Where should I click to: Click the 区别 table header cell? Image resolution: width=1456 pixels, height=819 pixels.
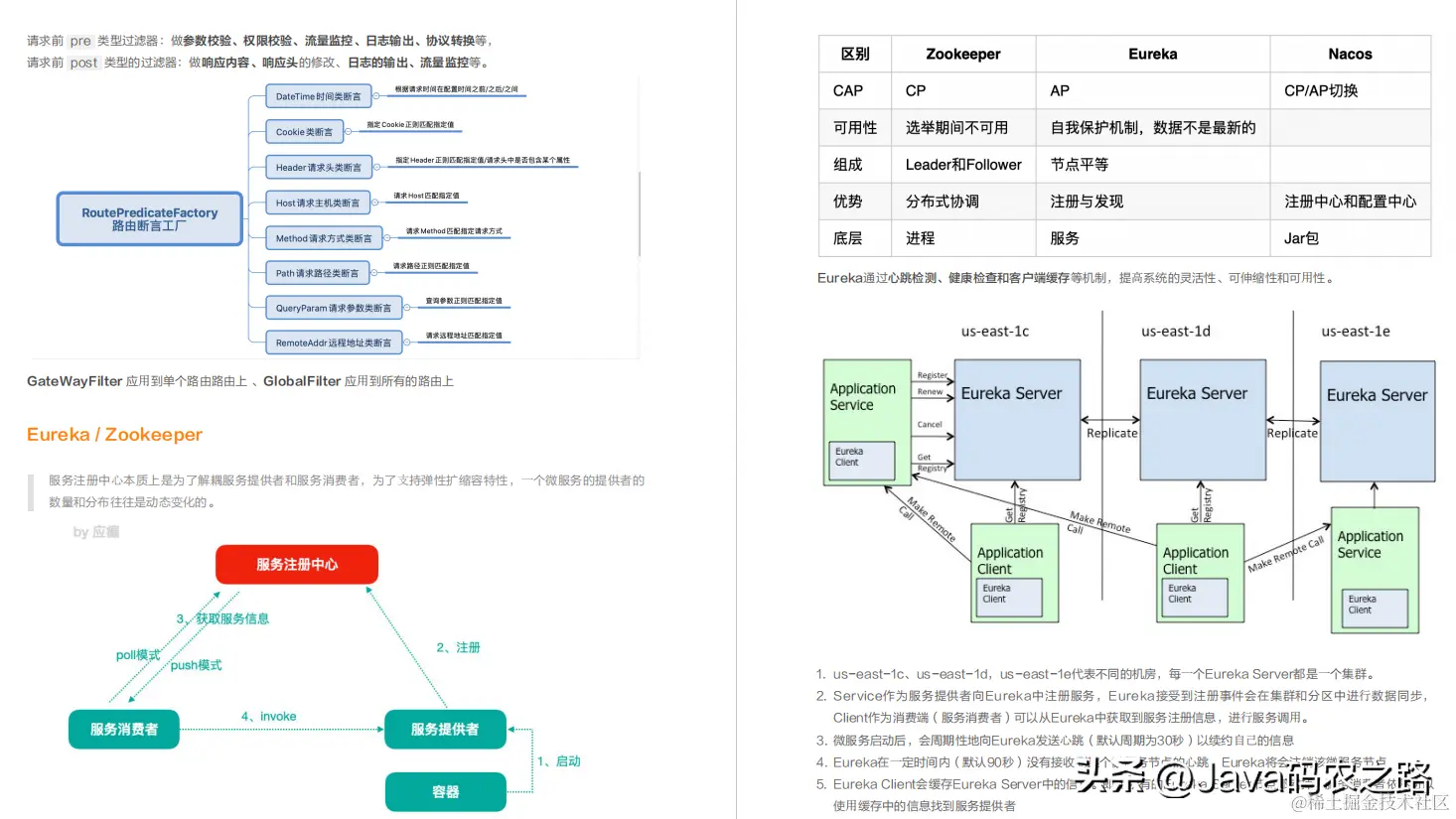pyautogui.click(x=855, y=54)
